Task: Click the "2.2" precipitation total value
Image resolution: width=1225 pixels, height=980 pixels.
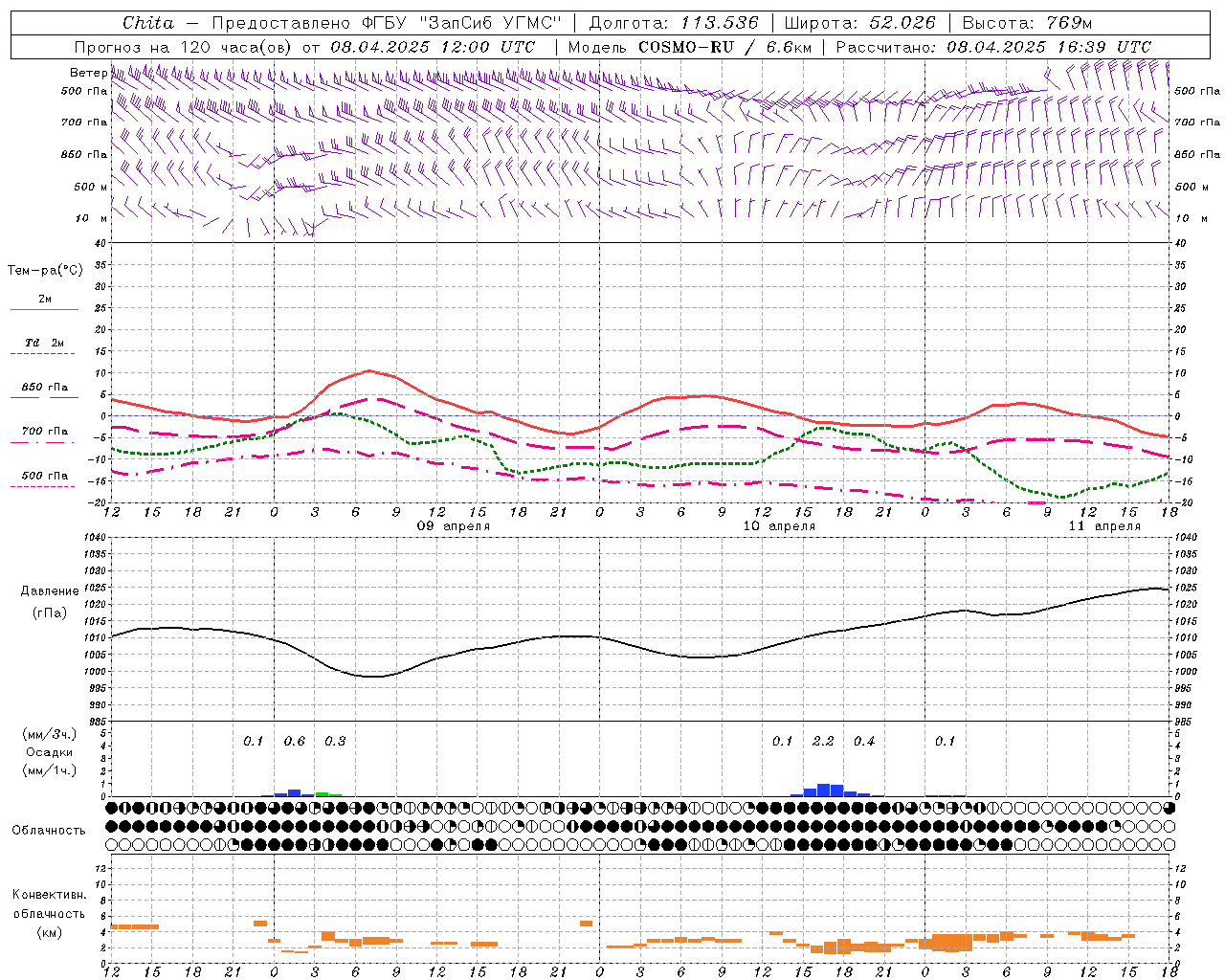Action: coord(823,741)
